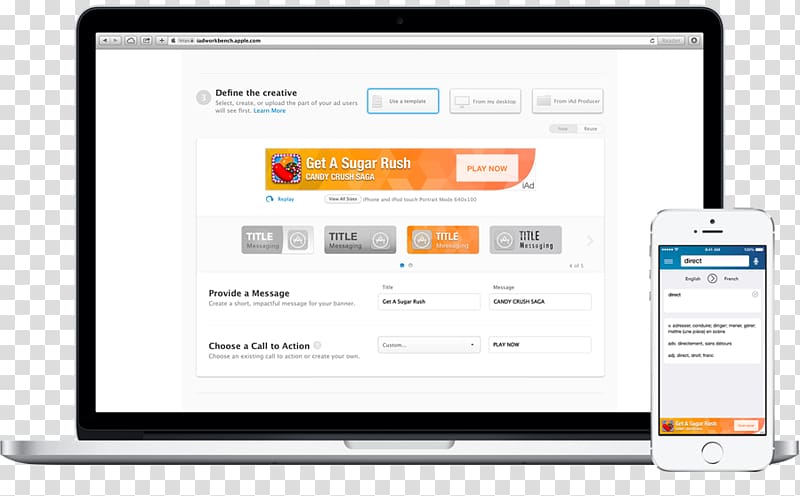Tap the iAd banner button on the iPhone screen
The image size is (800, 496).
tap(746, 426)
